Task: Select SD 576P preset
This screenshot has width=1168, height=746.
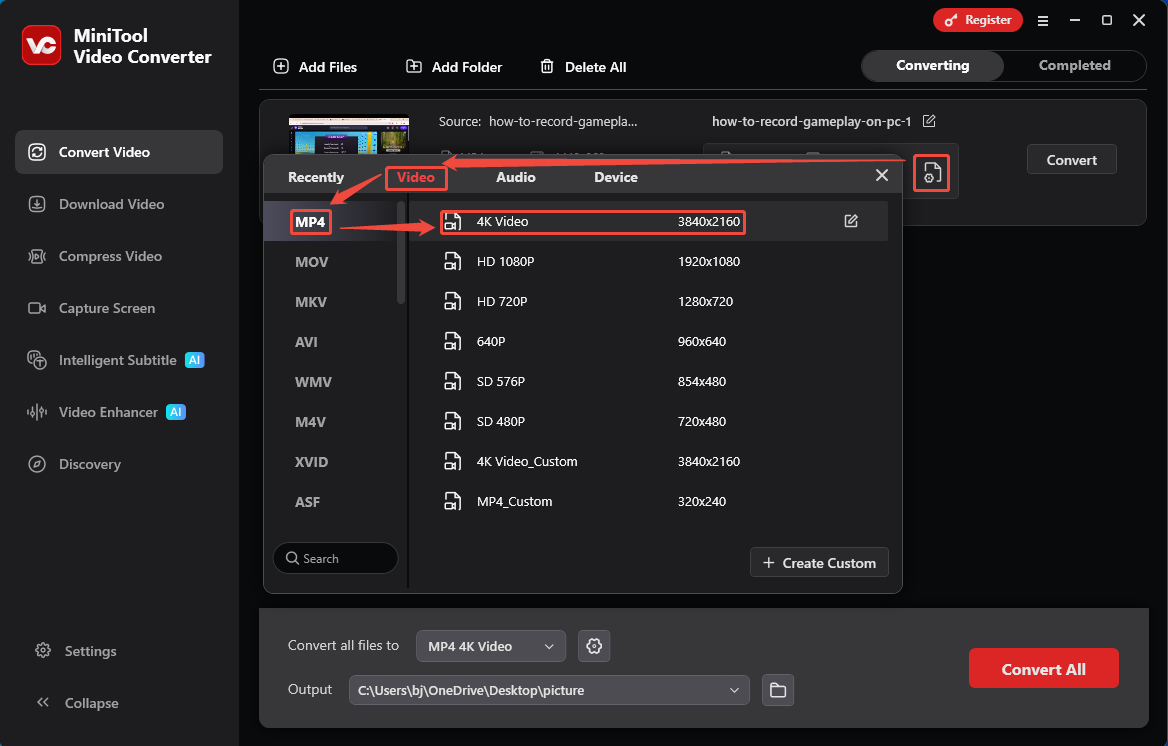Action: point(649,382)
